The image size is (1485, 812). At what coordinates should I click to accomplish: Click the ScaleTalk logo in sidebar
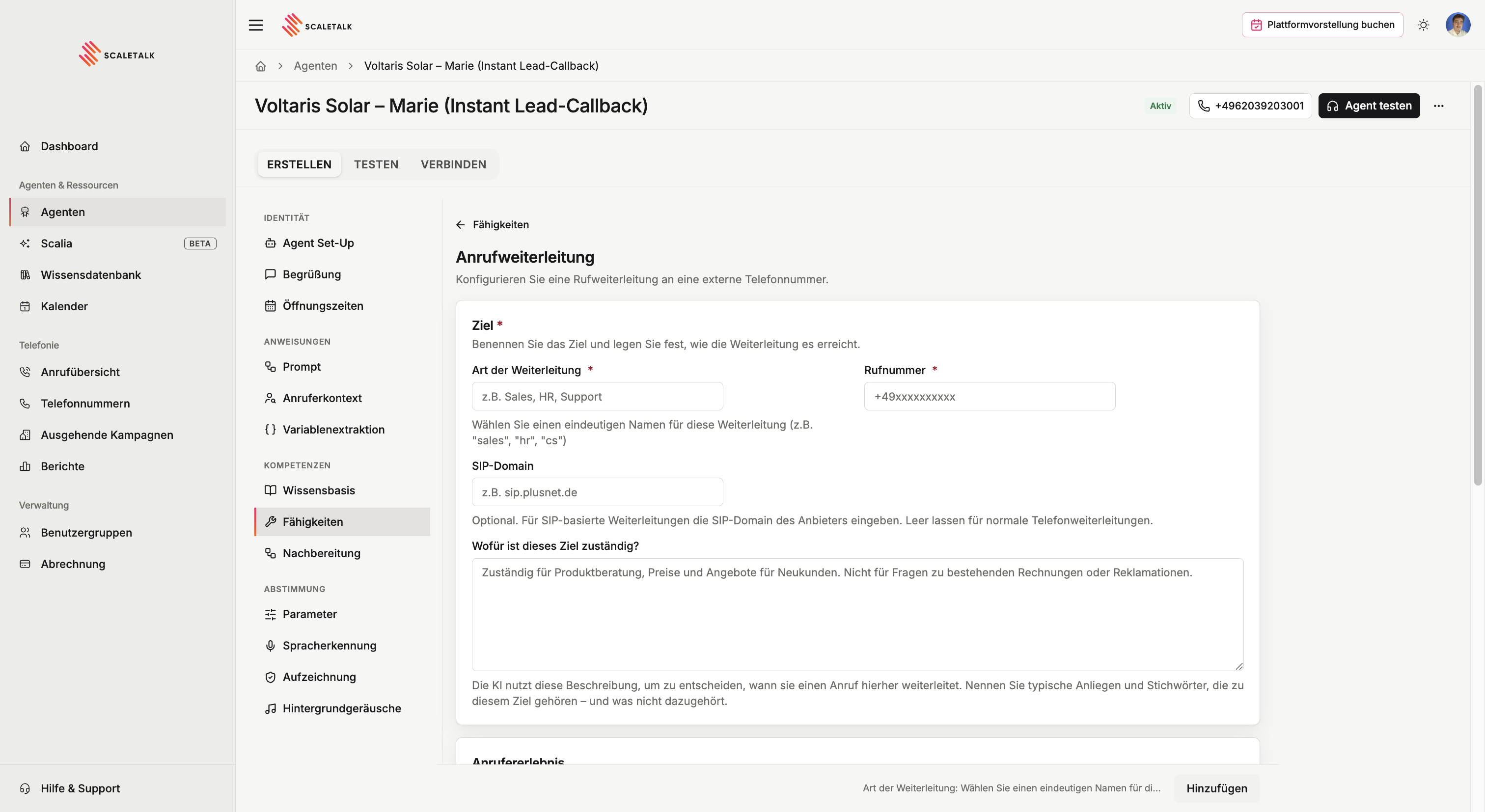(x=117, y=54)
